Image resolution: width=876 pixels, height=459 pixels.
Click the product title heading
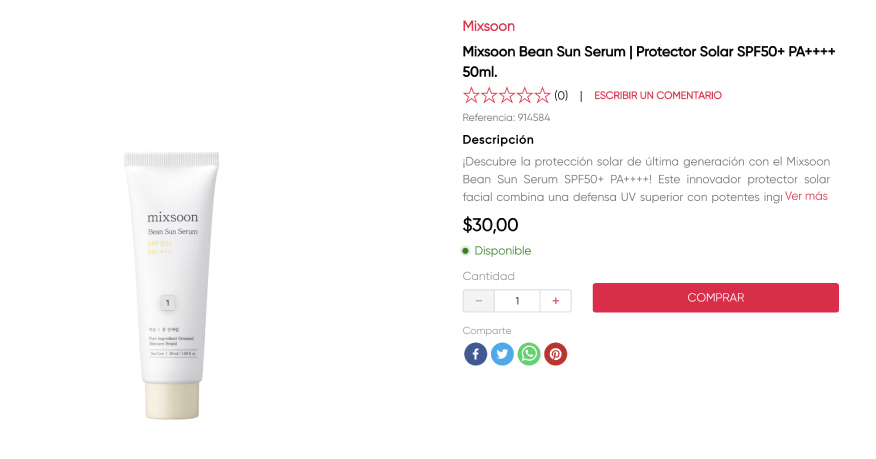pyautogui.click(x=648, y=61)
